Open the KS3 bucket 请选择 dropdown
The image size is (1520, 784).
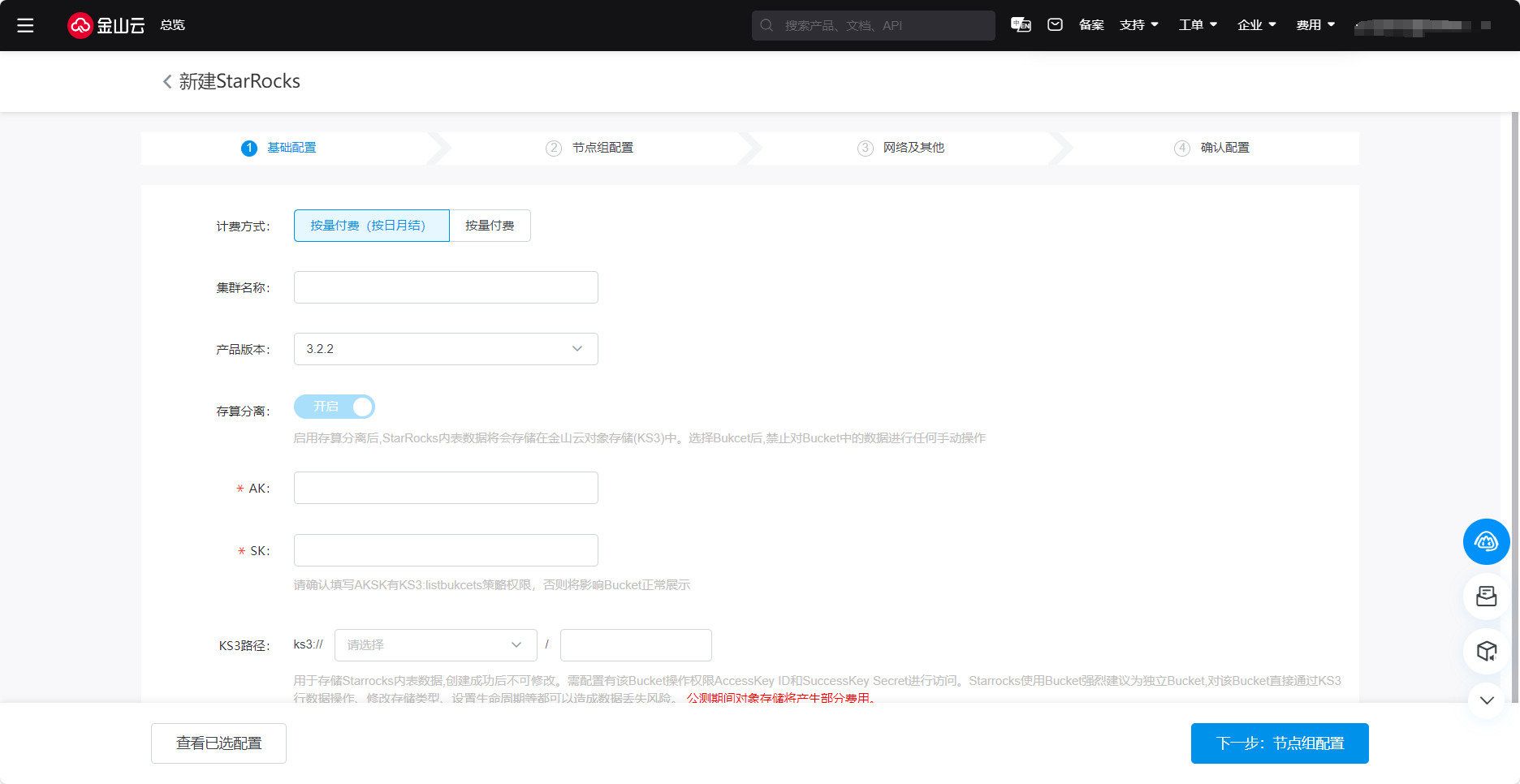point(435,645)
